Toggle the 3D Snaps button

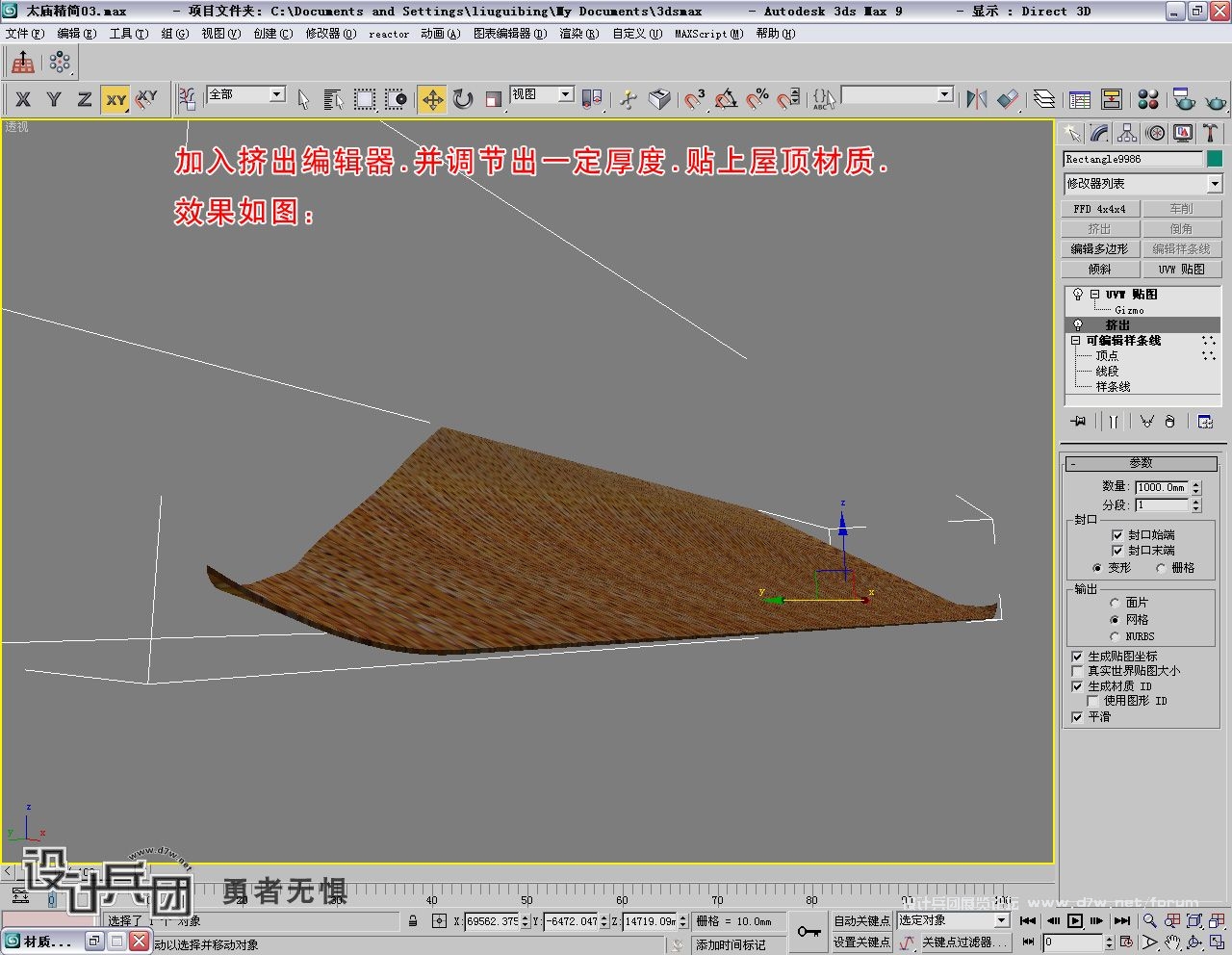[x=694, y=99]
